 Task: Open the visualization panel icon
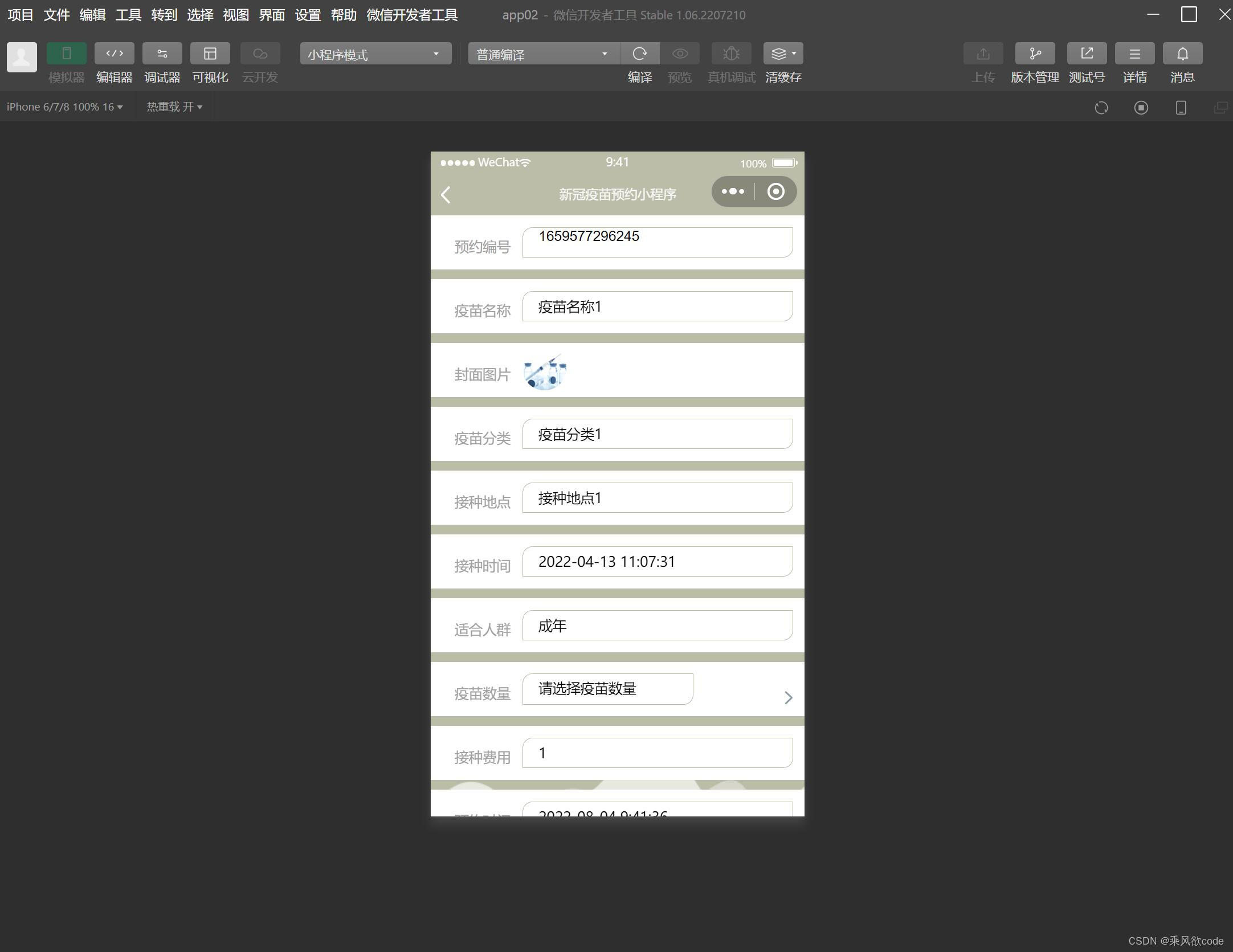point(210,54)
